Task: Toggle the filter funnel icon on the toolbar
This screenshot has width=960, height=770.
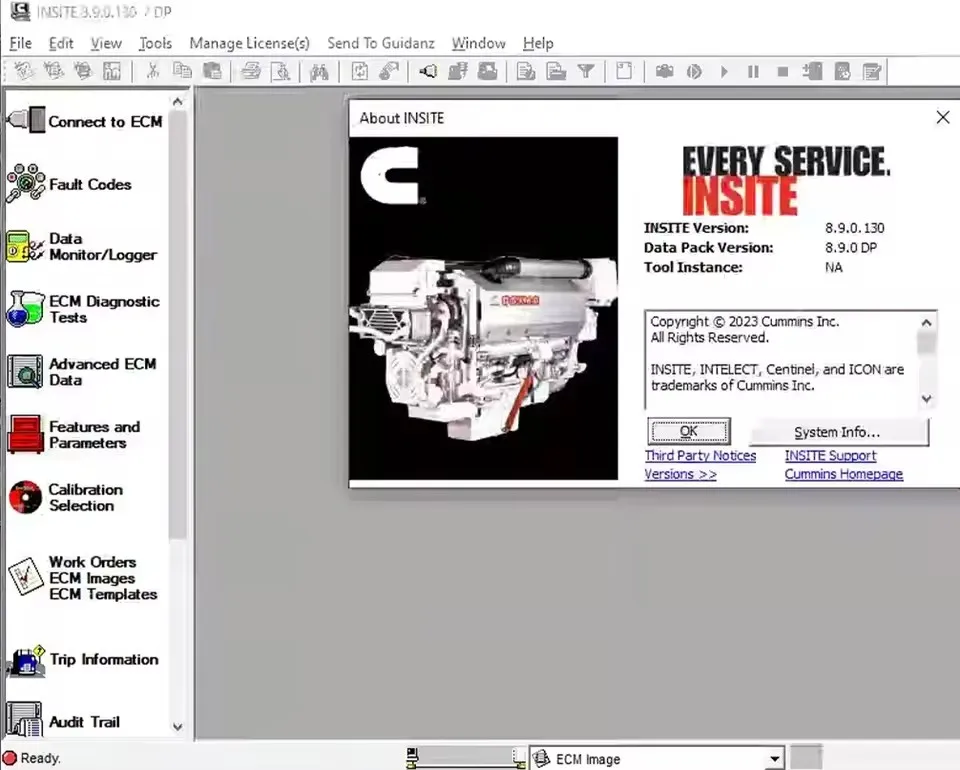Action: coord(587,71)
